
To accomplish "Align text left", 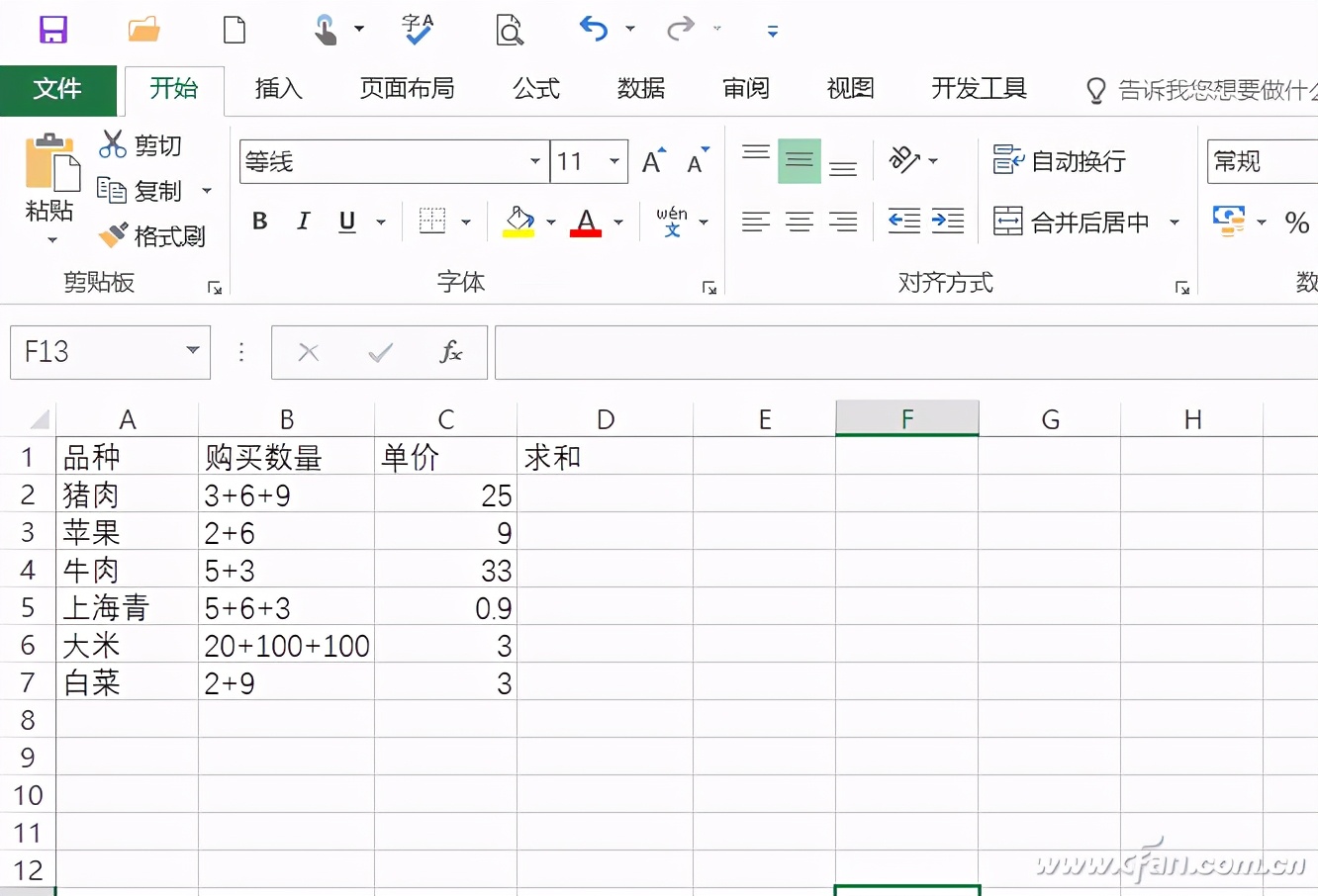I will tap(756, 222).
